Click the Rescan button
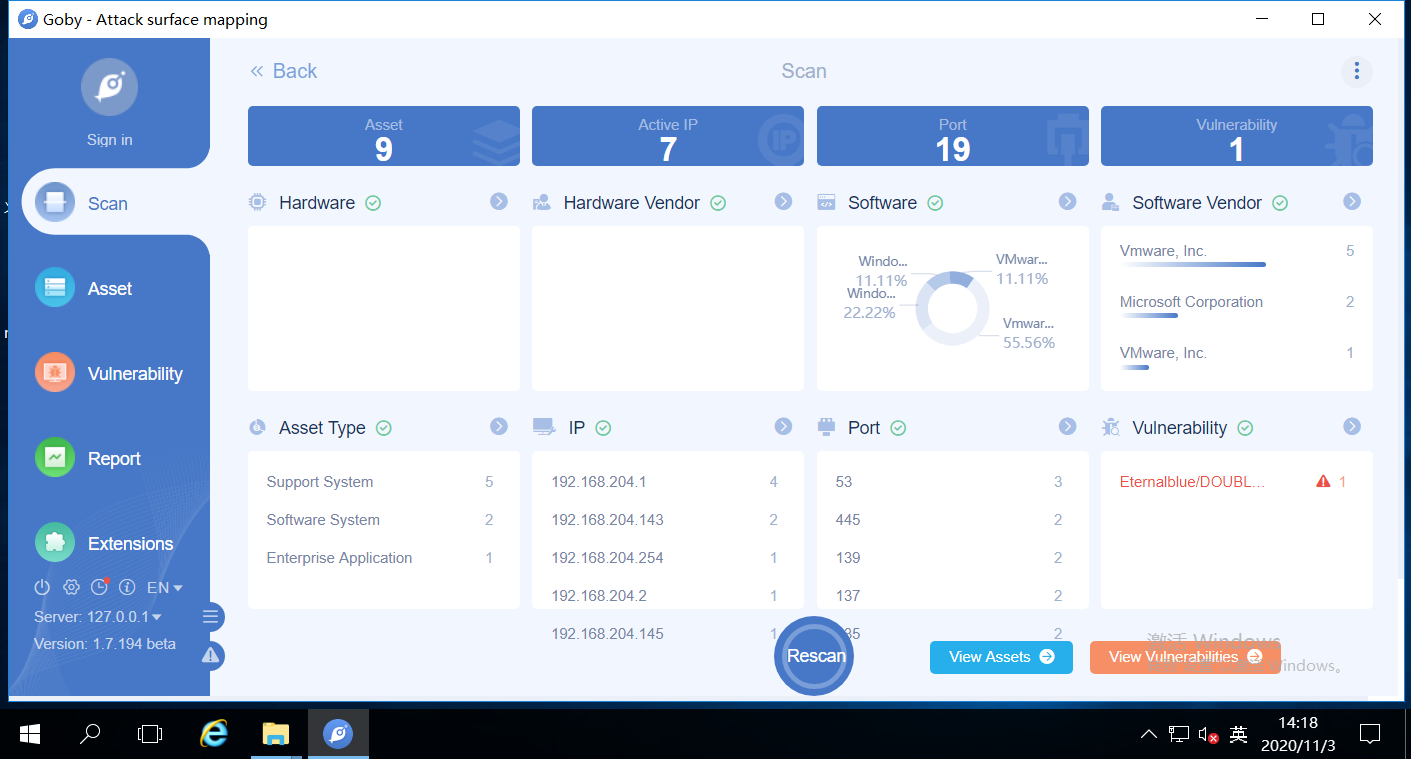Image resolution: width=1411 pixels, height=759 pixels. (x=814, y=656)
